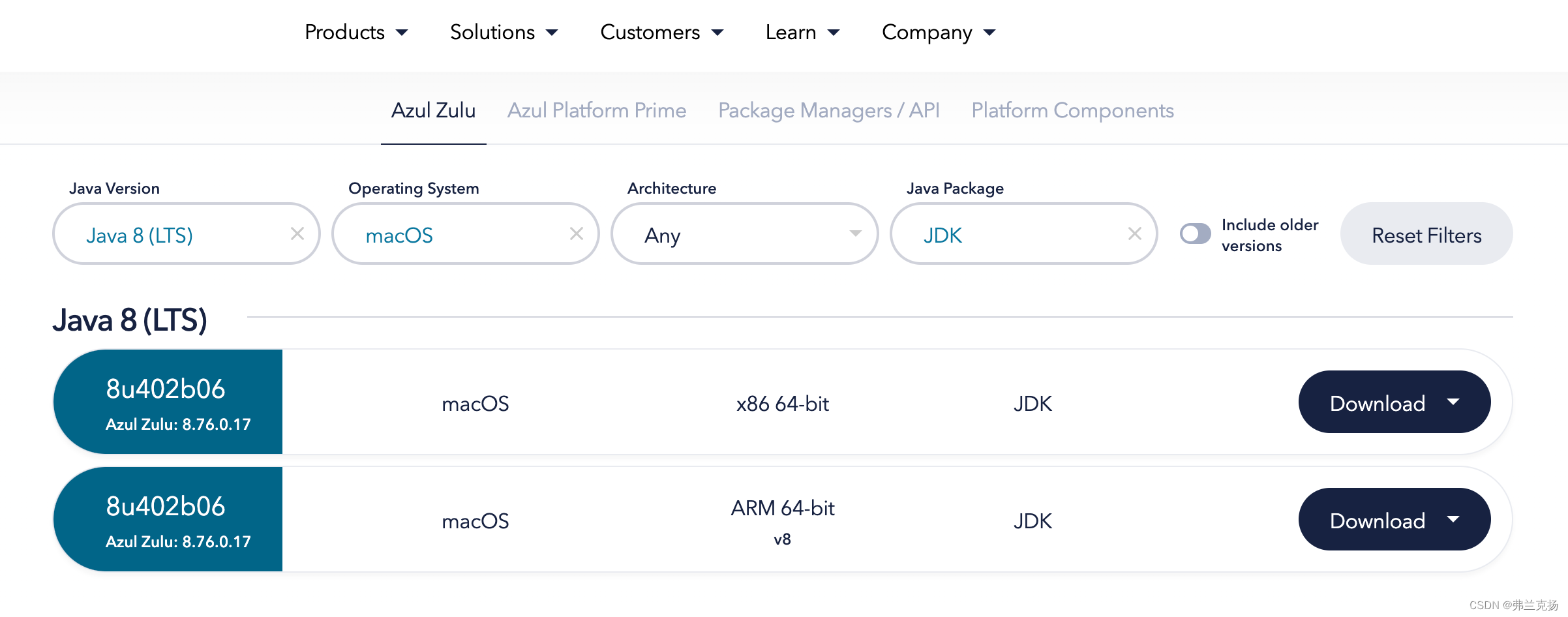Switch to the Azul Zulu tab

tap(433, 110)
